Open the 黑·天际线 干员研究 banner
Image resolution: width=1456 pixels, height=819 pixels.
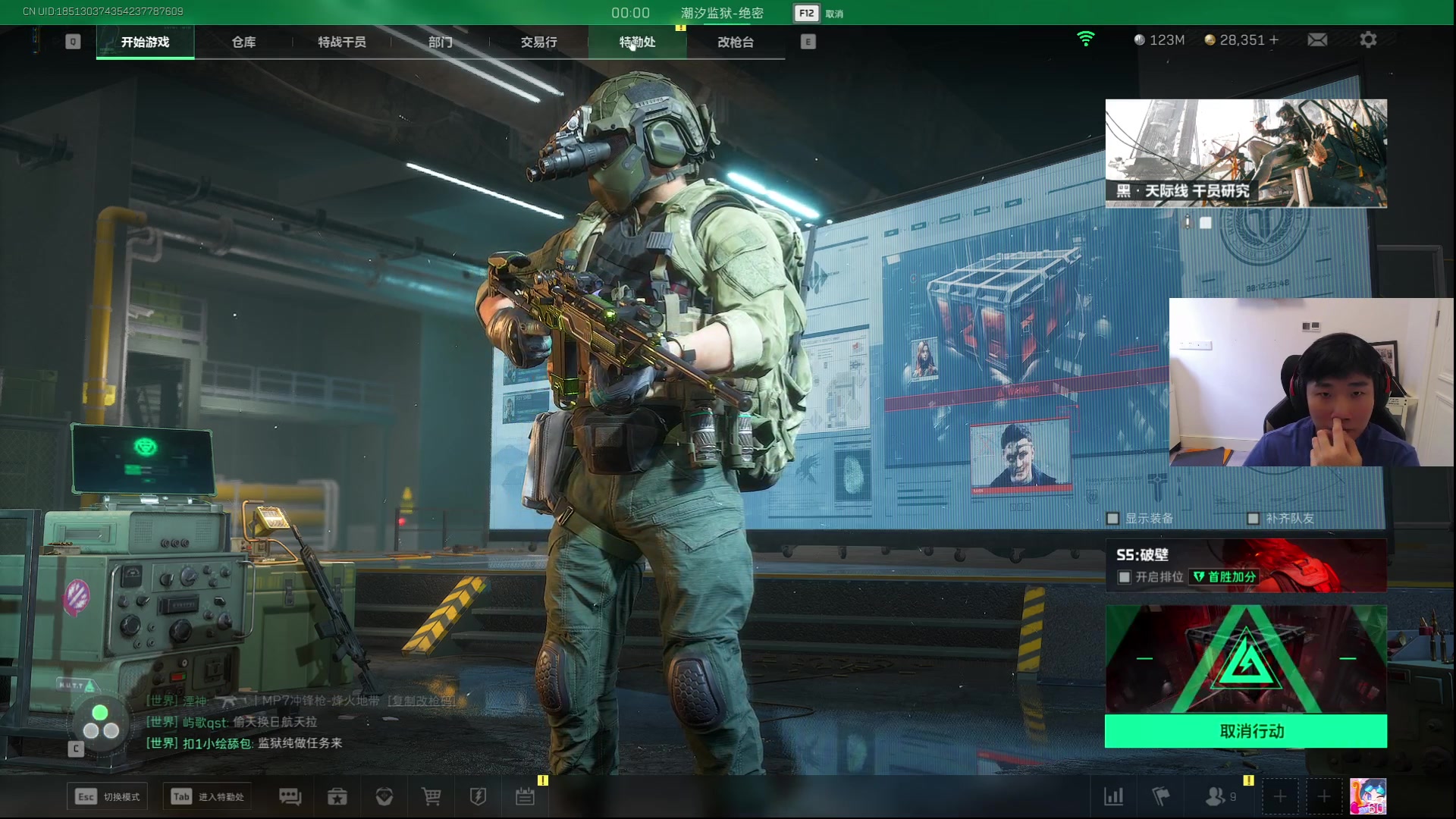pyautogui.click(x=1246, y=152)
